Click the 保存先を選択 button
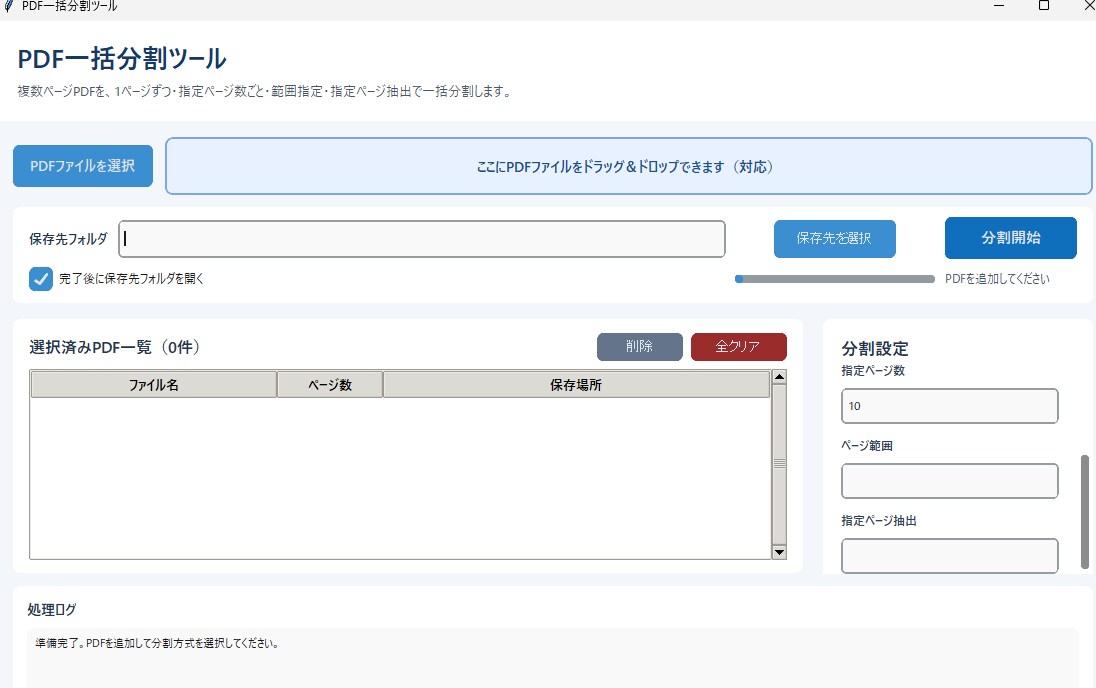Image resolution: width=1096 pixels, height=688 pixels. tap(834, 238)
